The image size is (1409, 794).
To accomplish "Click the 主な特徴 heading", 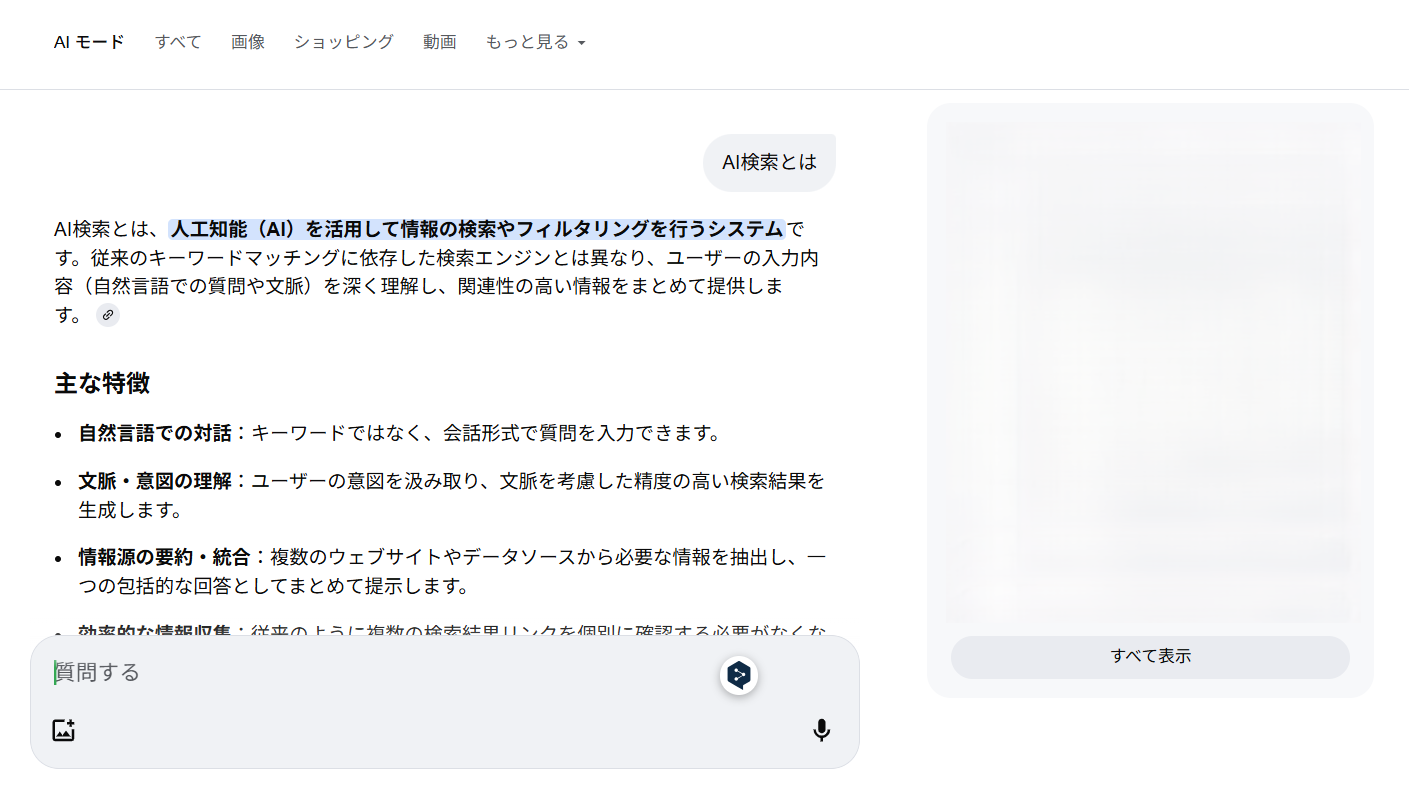I will coord(102,383).
